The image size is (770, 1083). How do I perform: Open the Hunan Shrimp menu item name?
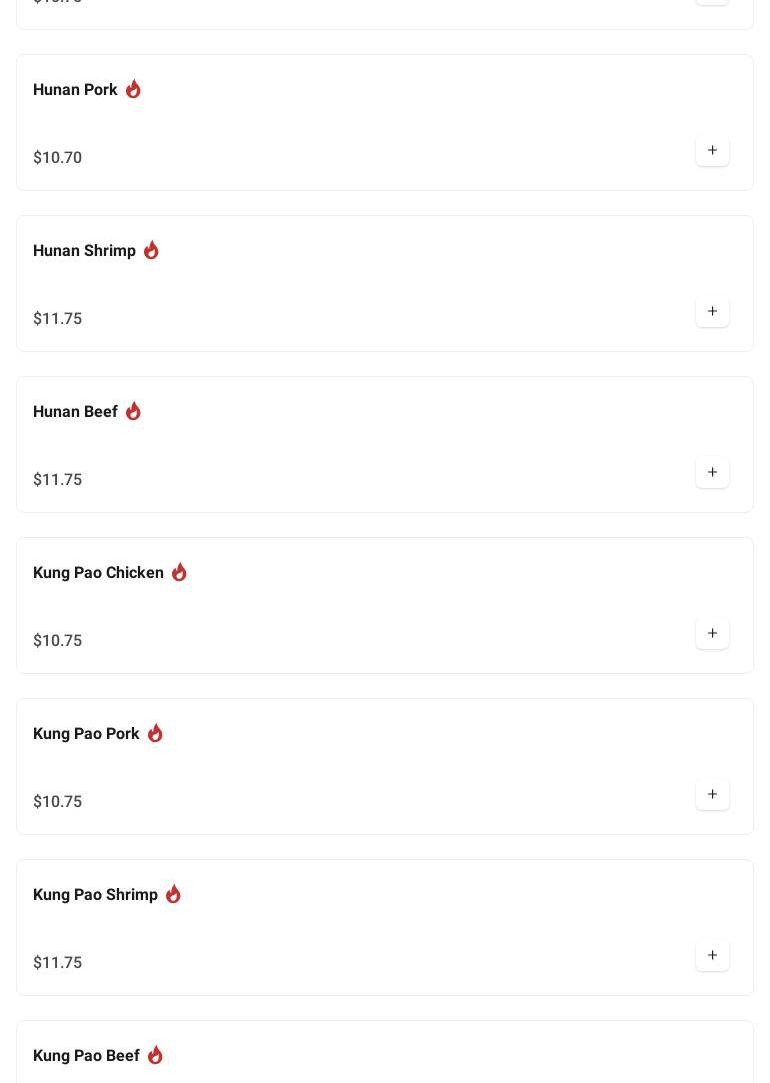pyautogui.click(x=84, y=251)
